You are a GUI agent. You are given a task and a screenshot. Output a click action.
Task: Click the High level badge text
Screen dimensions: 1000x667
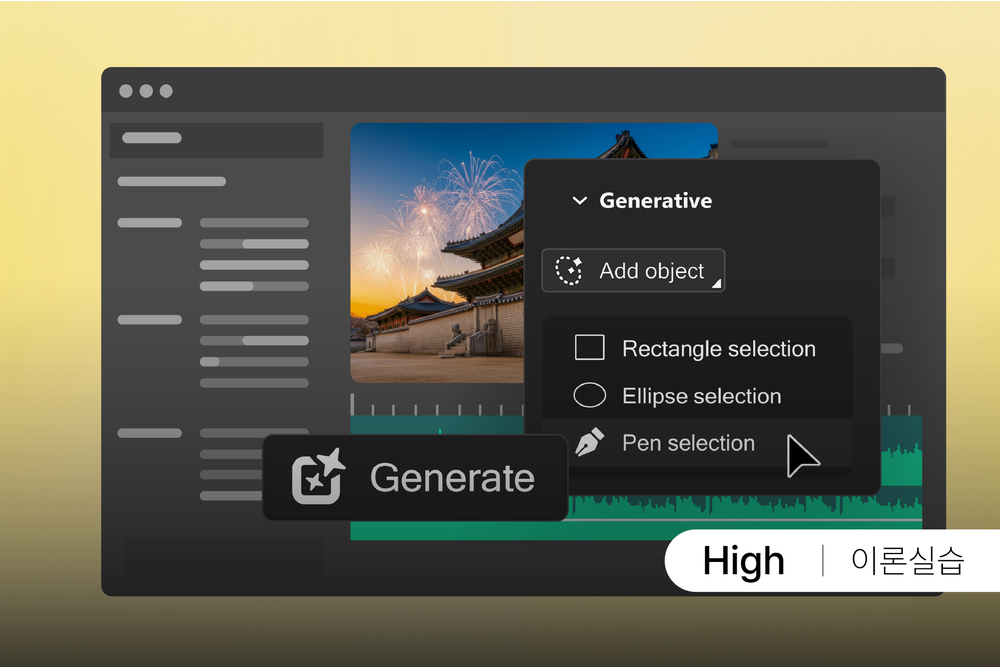743,561
